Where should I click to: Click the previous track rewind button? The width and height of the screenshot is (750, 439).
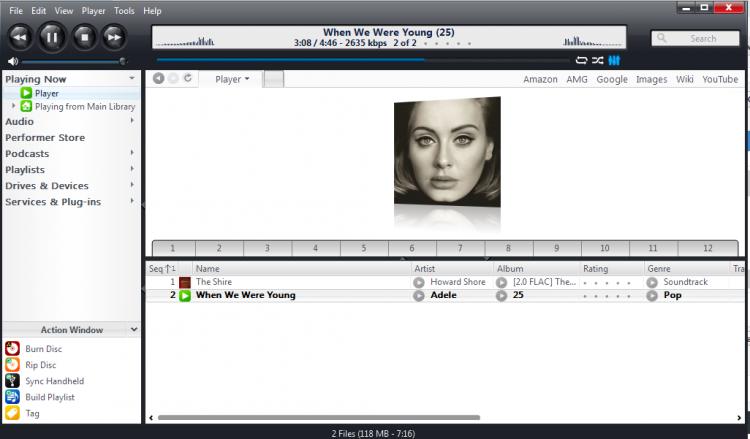[x=20, y=37]
